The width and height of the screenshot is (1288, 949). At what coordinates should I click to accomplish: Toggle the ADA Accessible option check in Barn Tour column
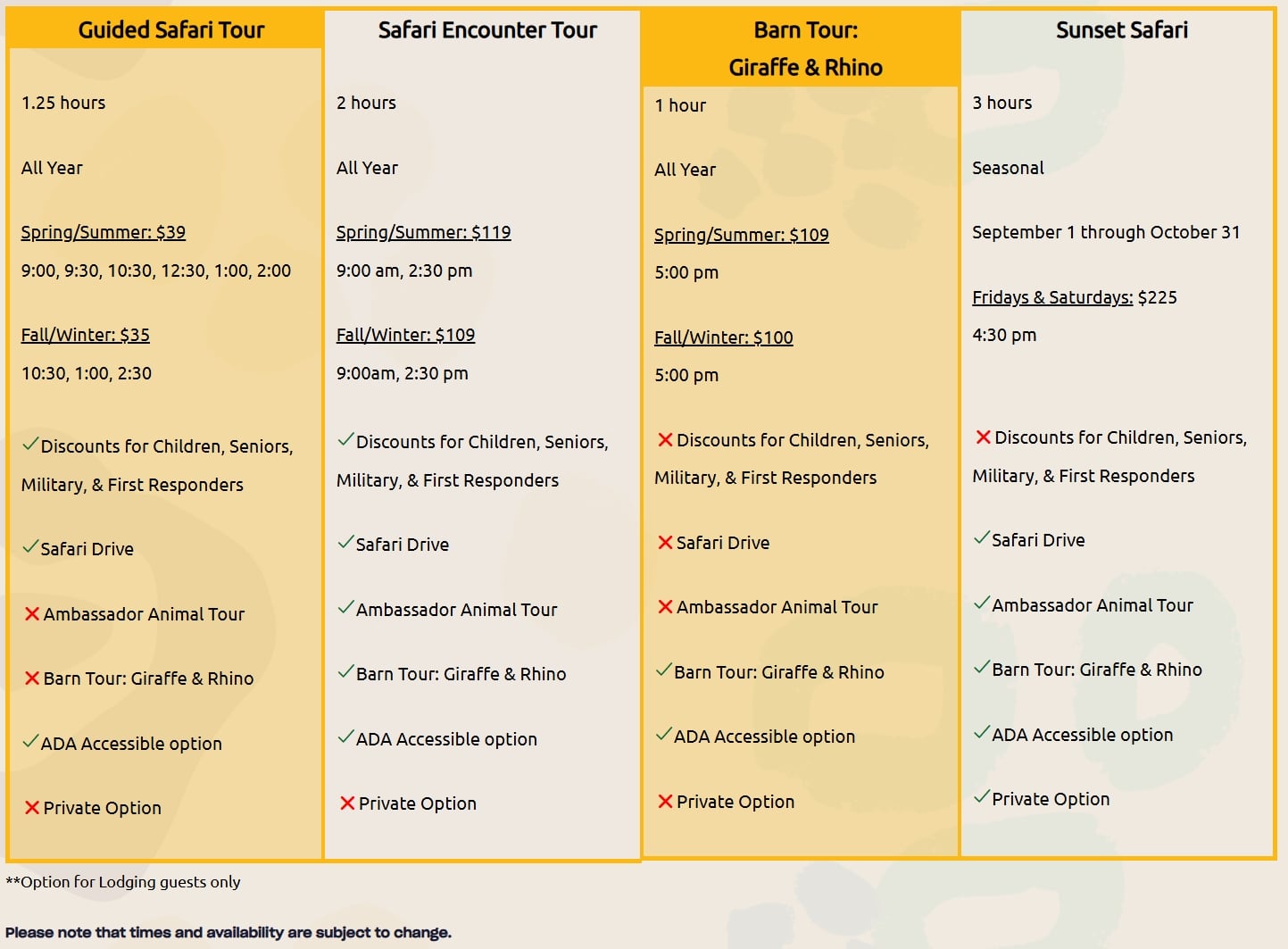pyautogui.click(x=663, y=735)
